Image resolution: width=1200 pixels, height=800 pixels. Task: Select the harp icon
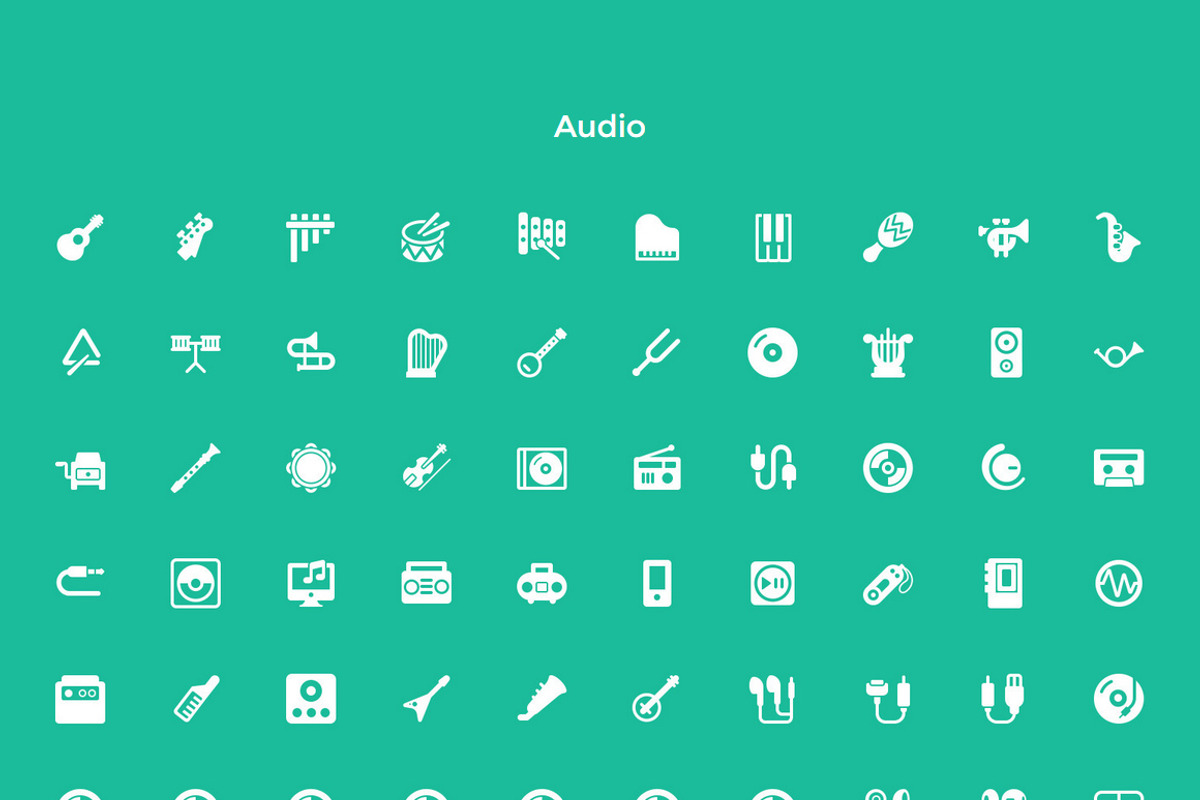tap(426, 352)
